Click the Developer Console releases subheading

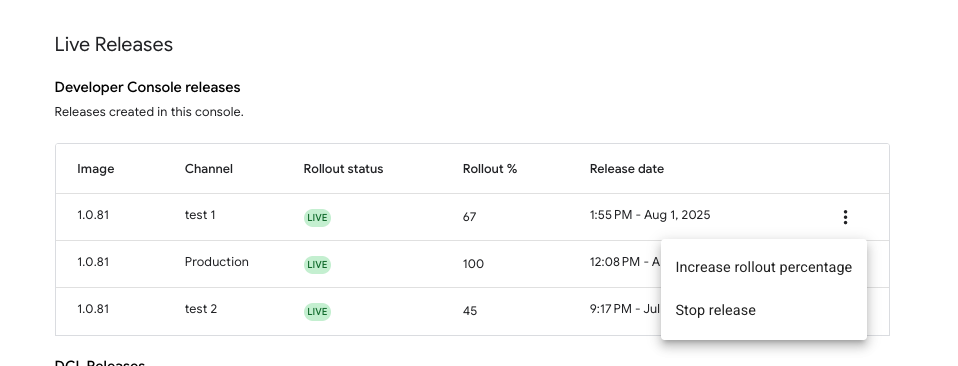coord(147,87)
